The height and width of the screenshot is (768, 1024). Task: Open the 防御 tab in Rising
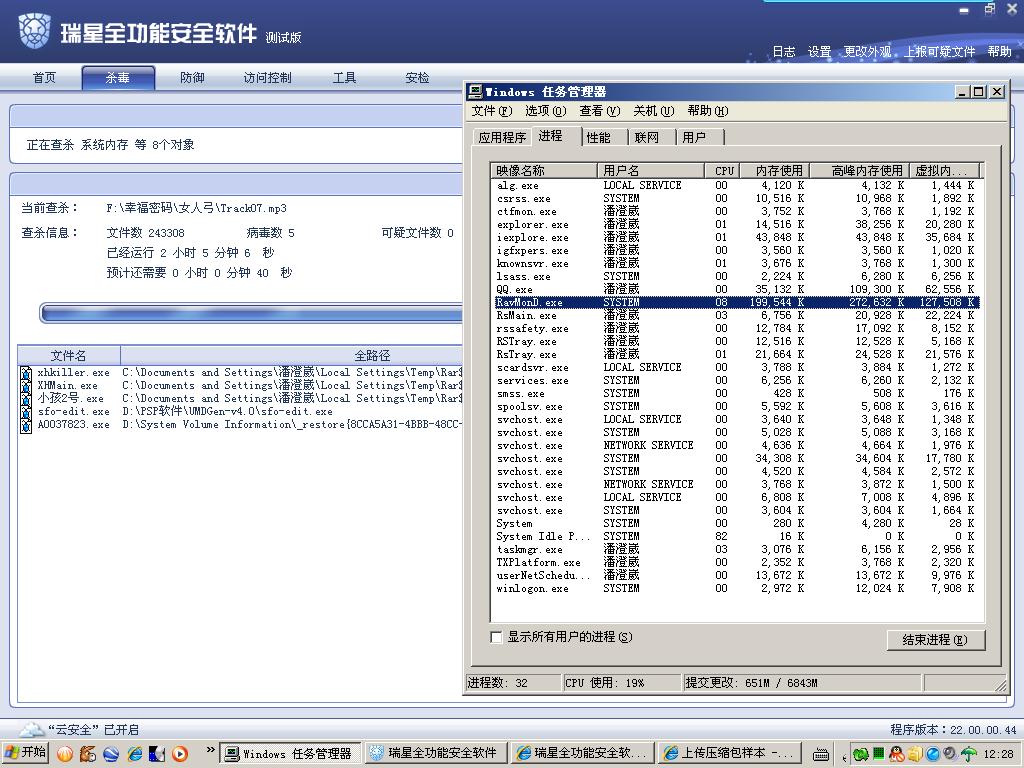pos(192,78)
